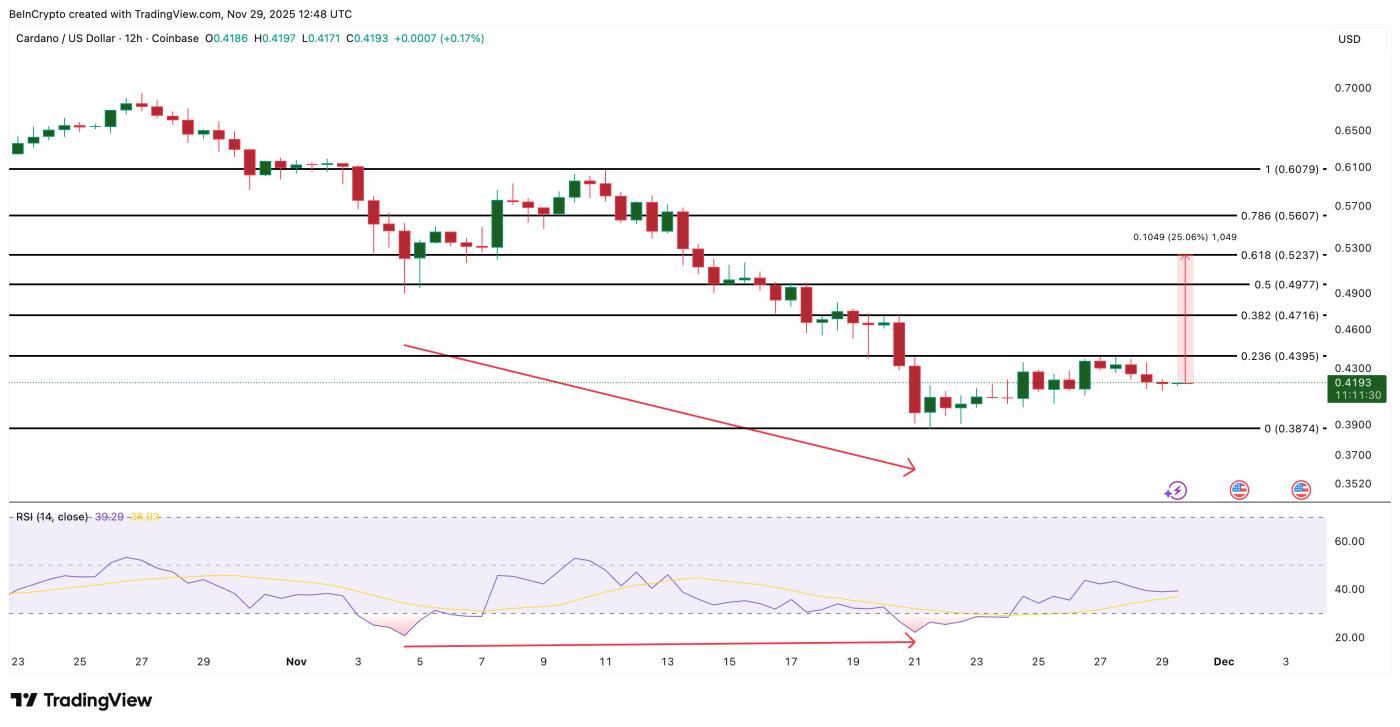Click the Cardano / US Dollar symbol title

[67, 38]
